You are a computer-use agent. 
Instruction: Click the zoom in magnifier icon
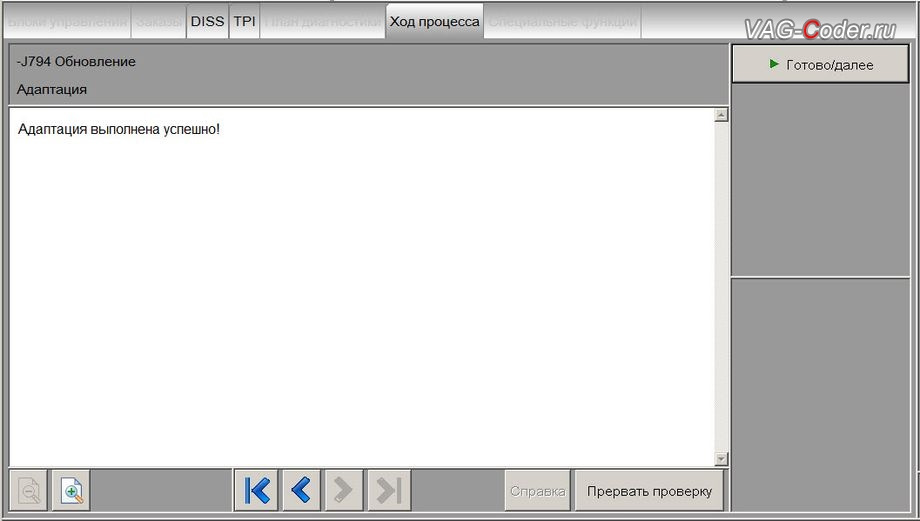pyautogui.click(x=71, y=490)
